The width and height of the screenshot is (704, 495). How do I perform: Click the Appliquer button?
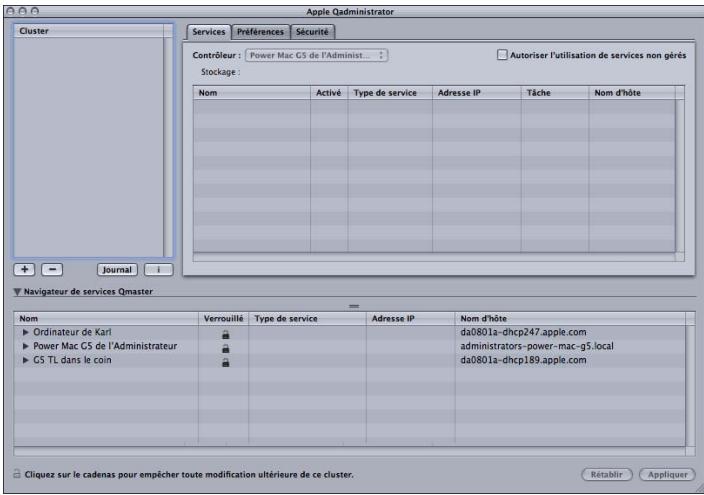(x=668, y=474)
